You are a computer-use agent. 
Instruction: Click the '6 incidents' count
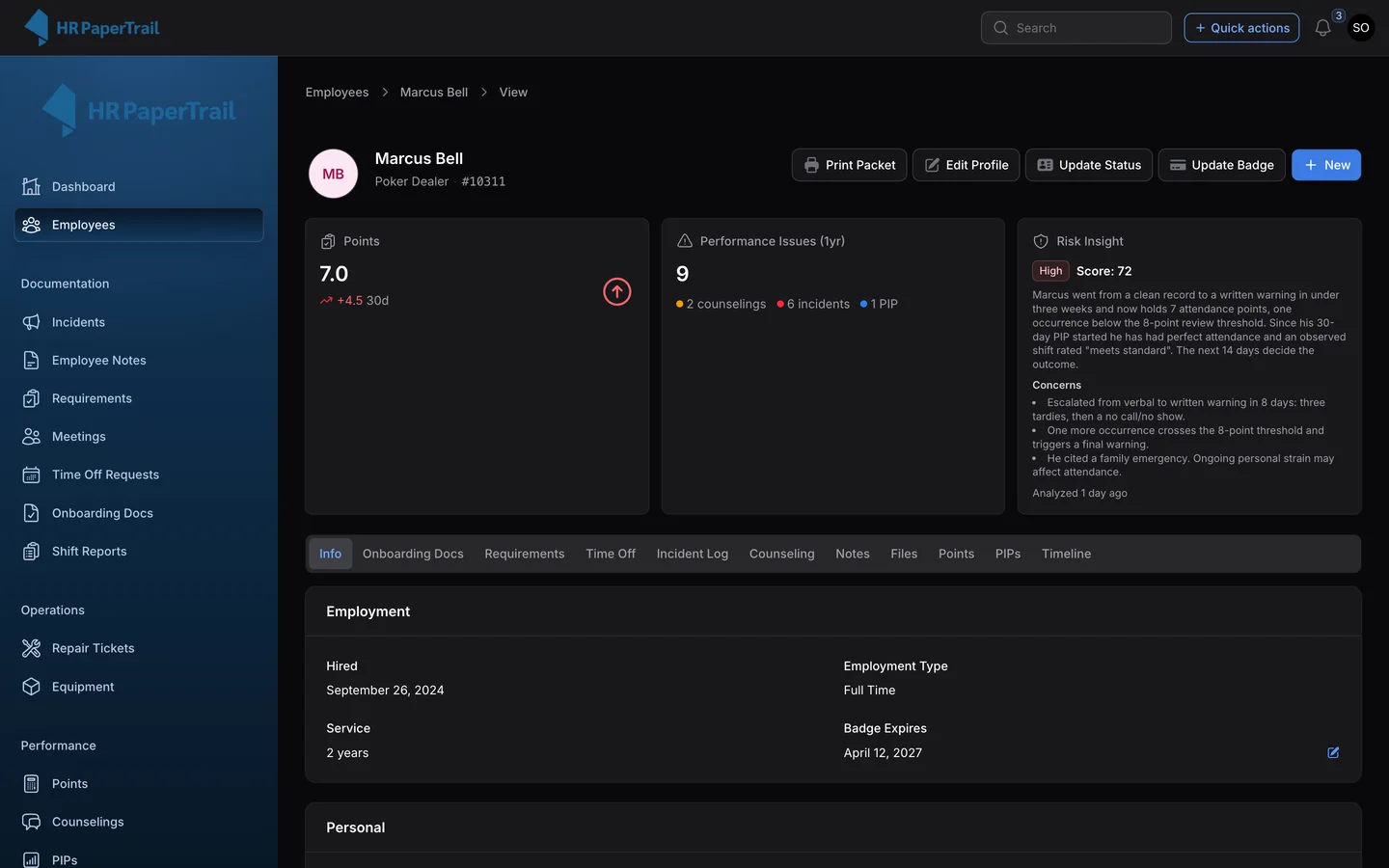(x=813, y=304)
